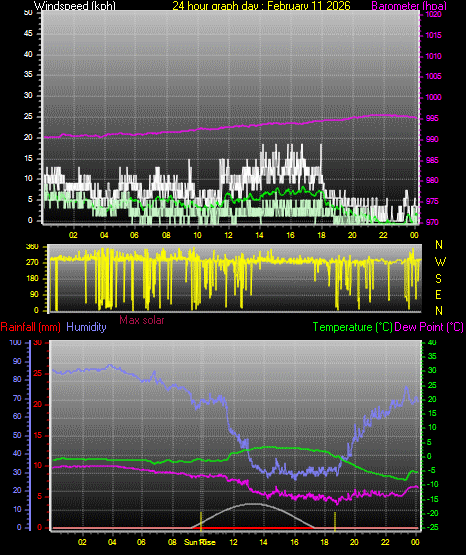Click the Temperature (°C) legend label
Screen dimensions: 466x555
[x=353, y=327]
